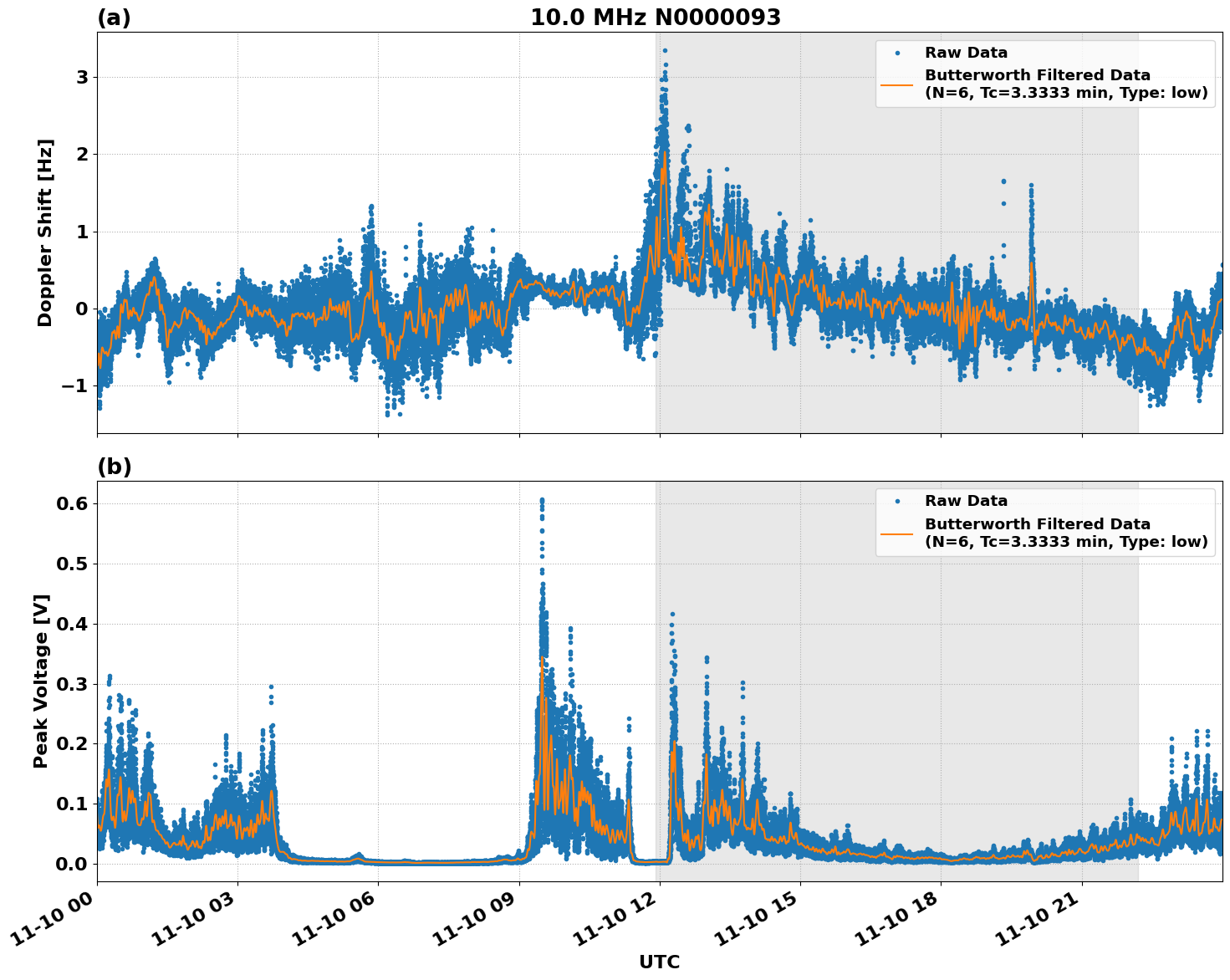Image resolution: width=1230 pixels, height=980 pixels.
Task: Click the panel label (a)
Action: (x=114, y=14)
